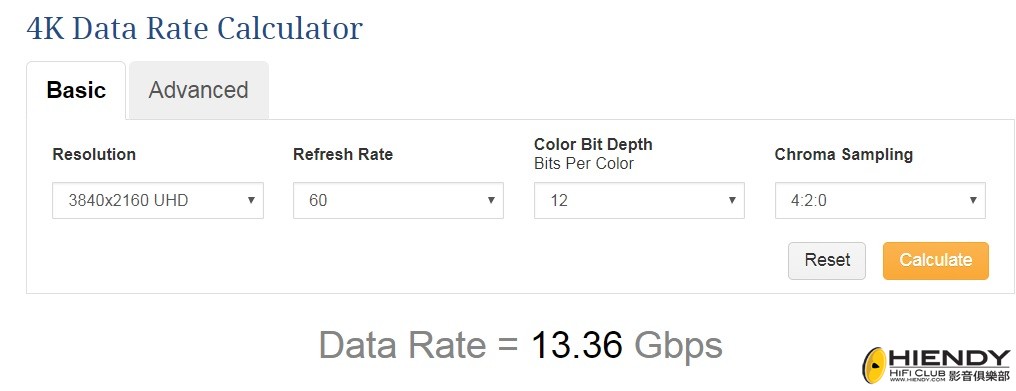1016x391 pixels.
Task: Expand the Refresh Rate dropdown showing 60
Action: point(398,200)
